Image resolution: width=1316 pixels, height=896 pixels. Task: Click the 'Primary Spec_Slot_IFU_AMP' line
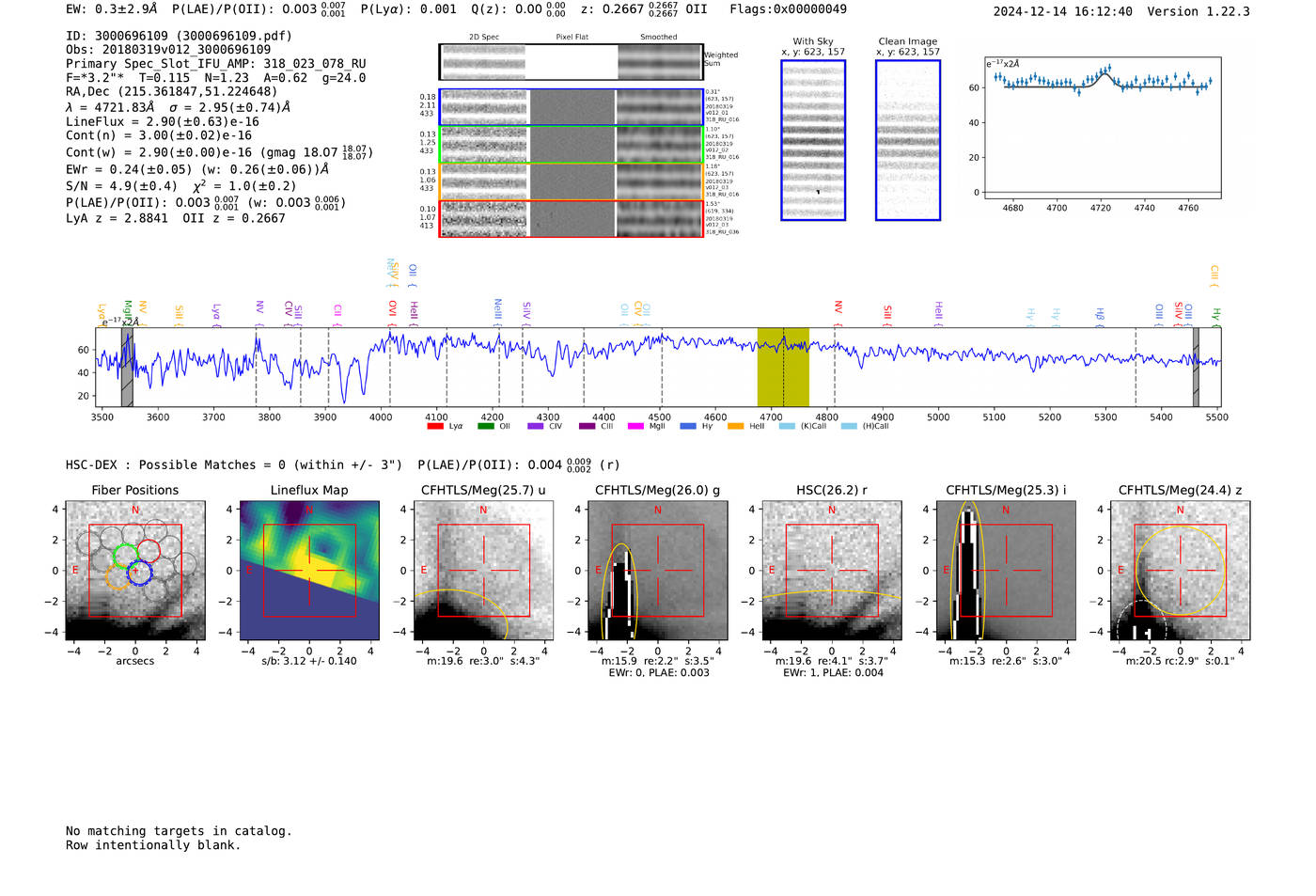[x=216, y=64]
